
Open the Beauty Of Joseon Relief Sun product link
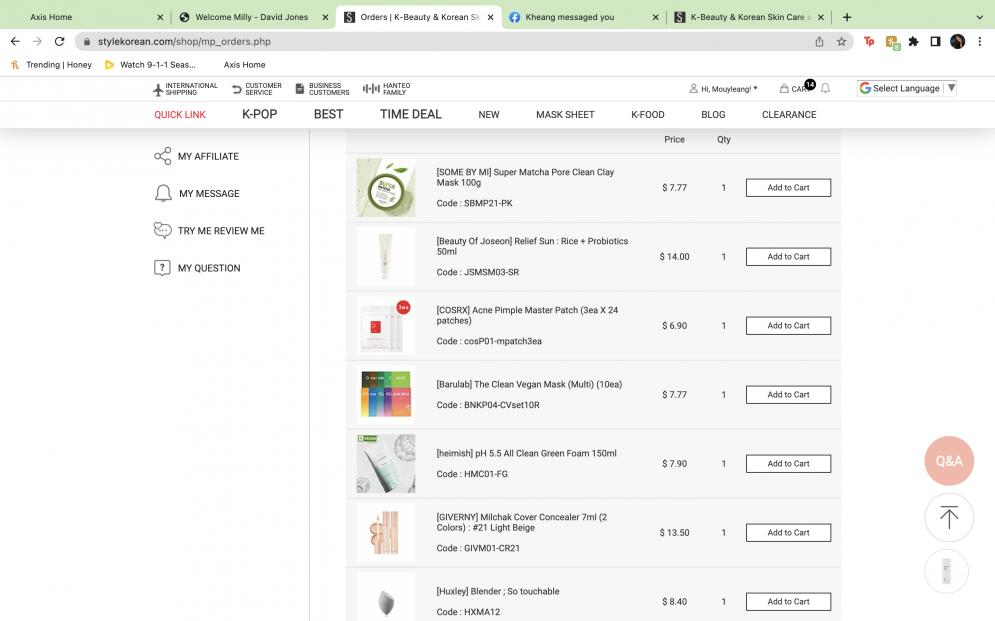(x=532, y=246)
